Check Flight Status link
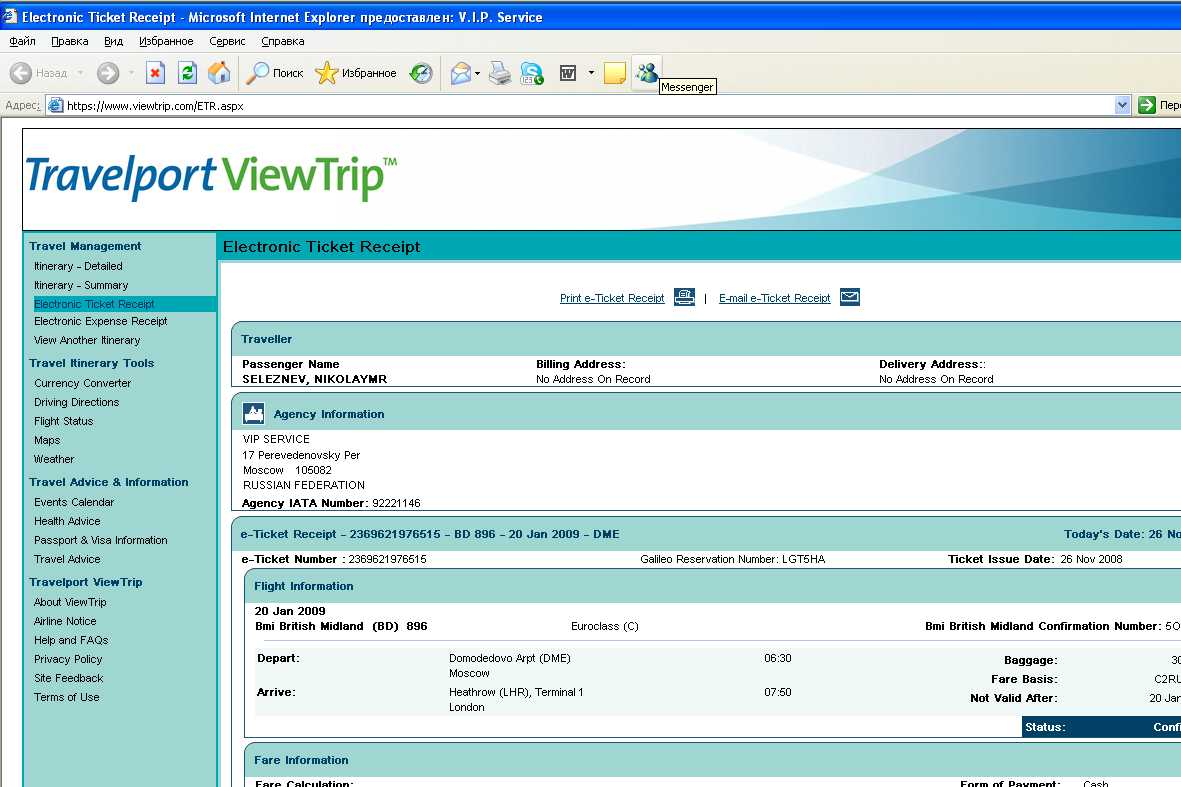The width and height of the screenshot is (1181, 787). 64,421
